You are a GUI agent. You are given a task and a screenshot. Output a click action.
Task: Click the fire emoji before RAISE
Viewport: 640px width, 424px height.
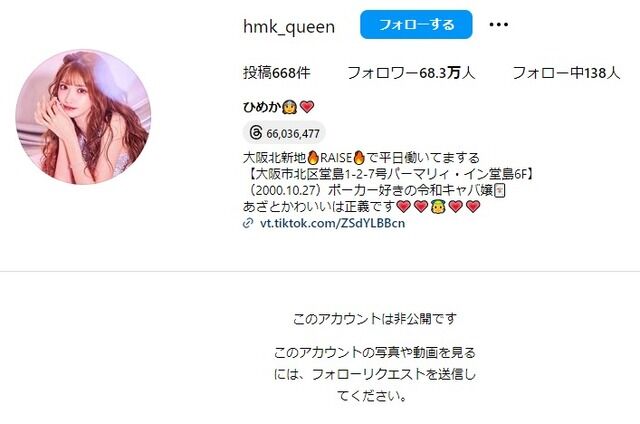pos(313,158)
